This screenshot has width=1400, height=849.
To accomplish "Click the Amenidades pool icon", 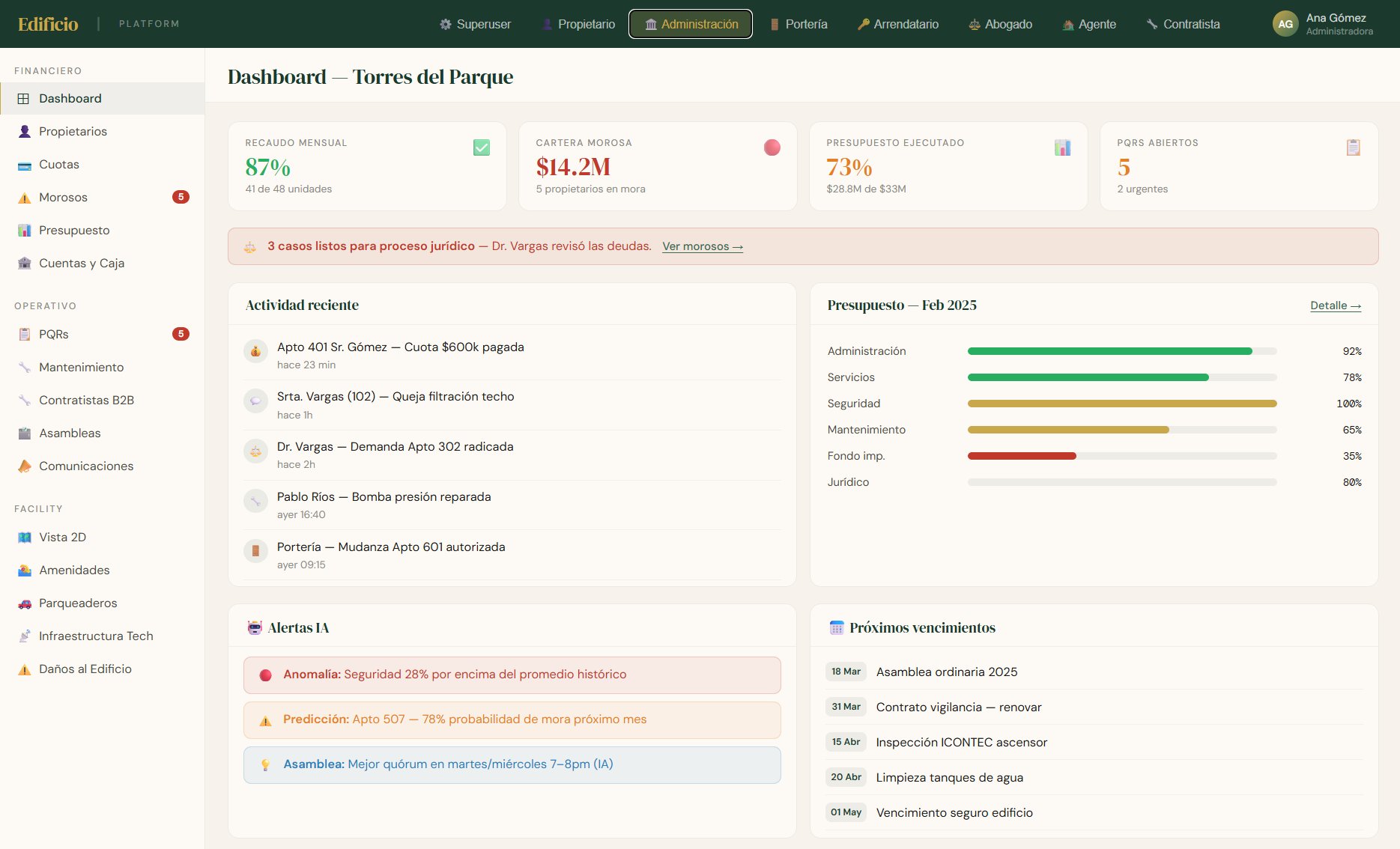I will point(24,570).
